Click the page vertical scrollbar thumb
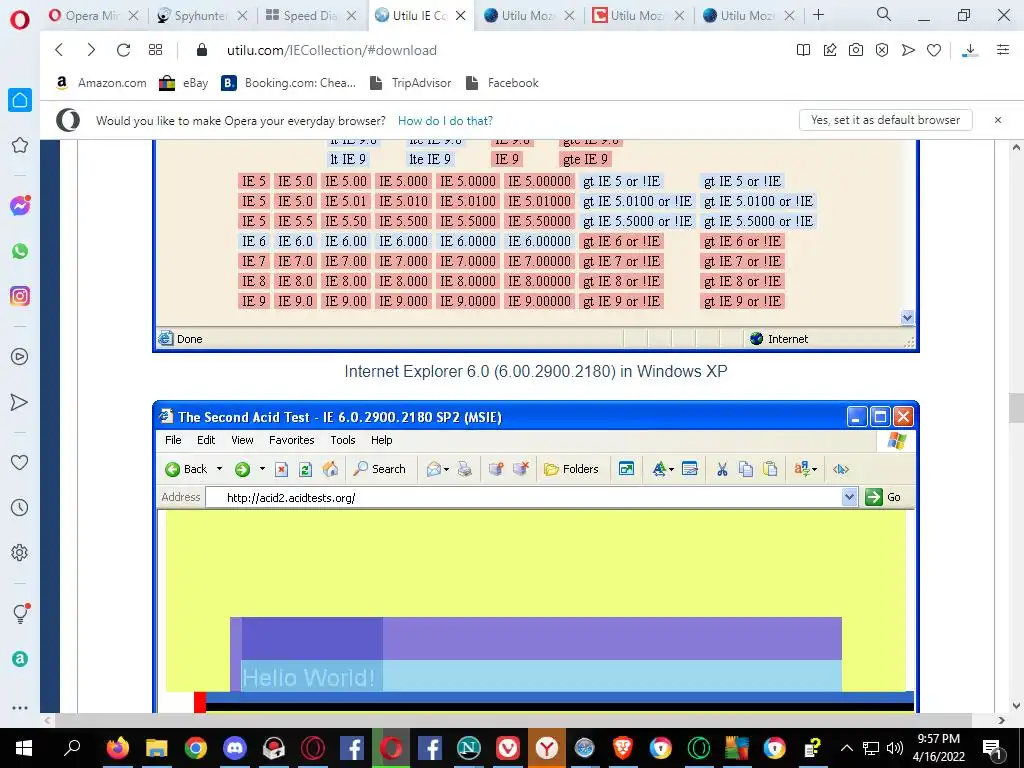The width and height of the screenshot is (1024, 768). tap(1016, 408)
